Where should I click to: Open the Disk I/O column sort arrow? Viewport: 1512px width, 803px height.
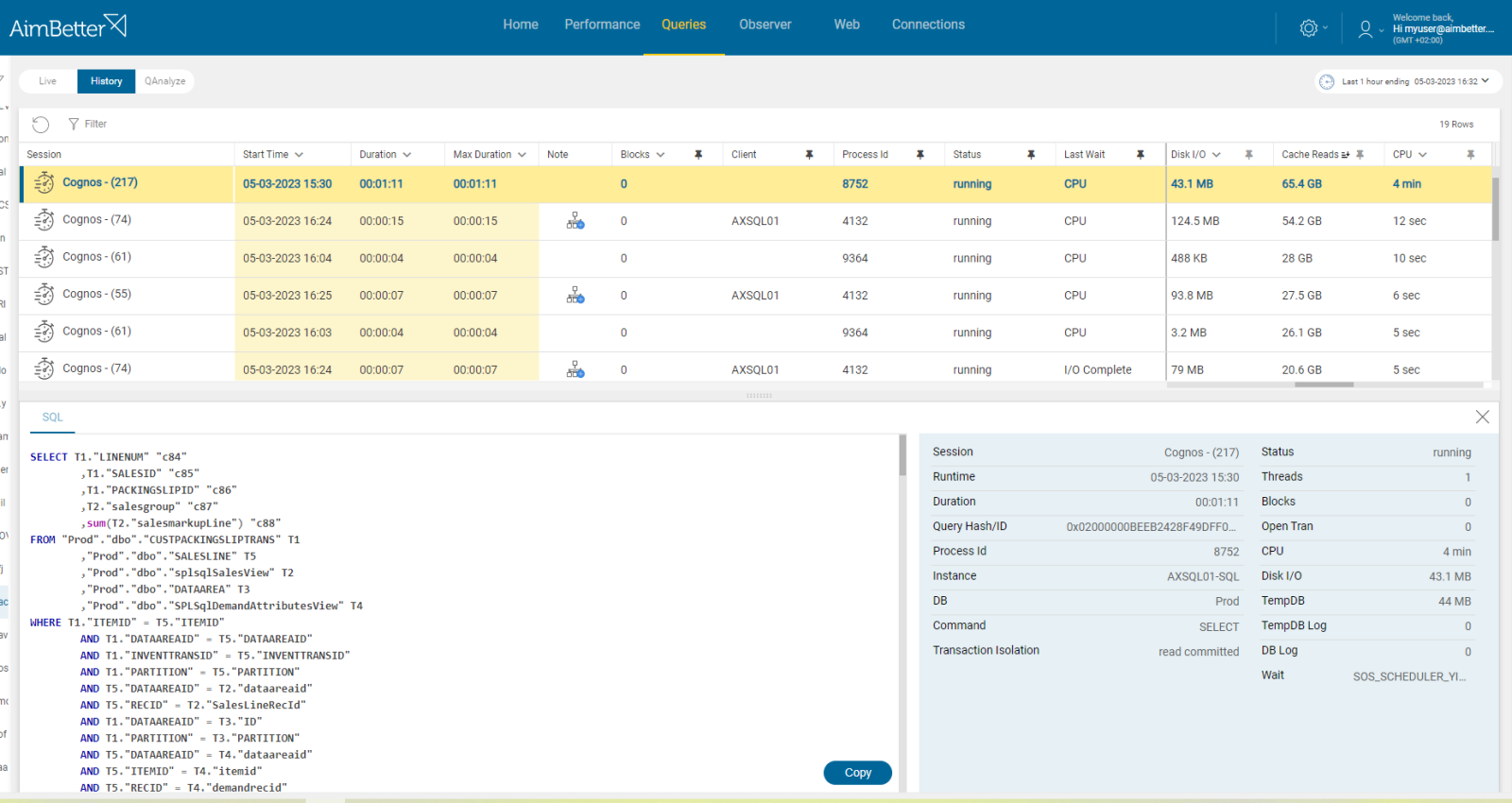tap(1216, 155)
